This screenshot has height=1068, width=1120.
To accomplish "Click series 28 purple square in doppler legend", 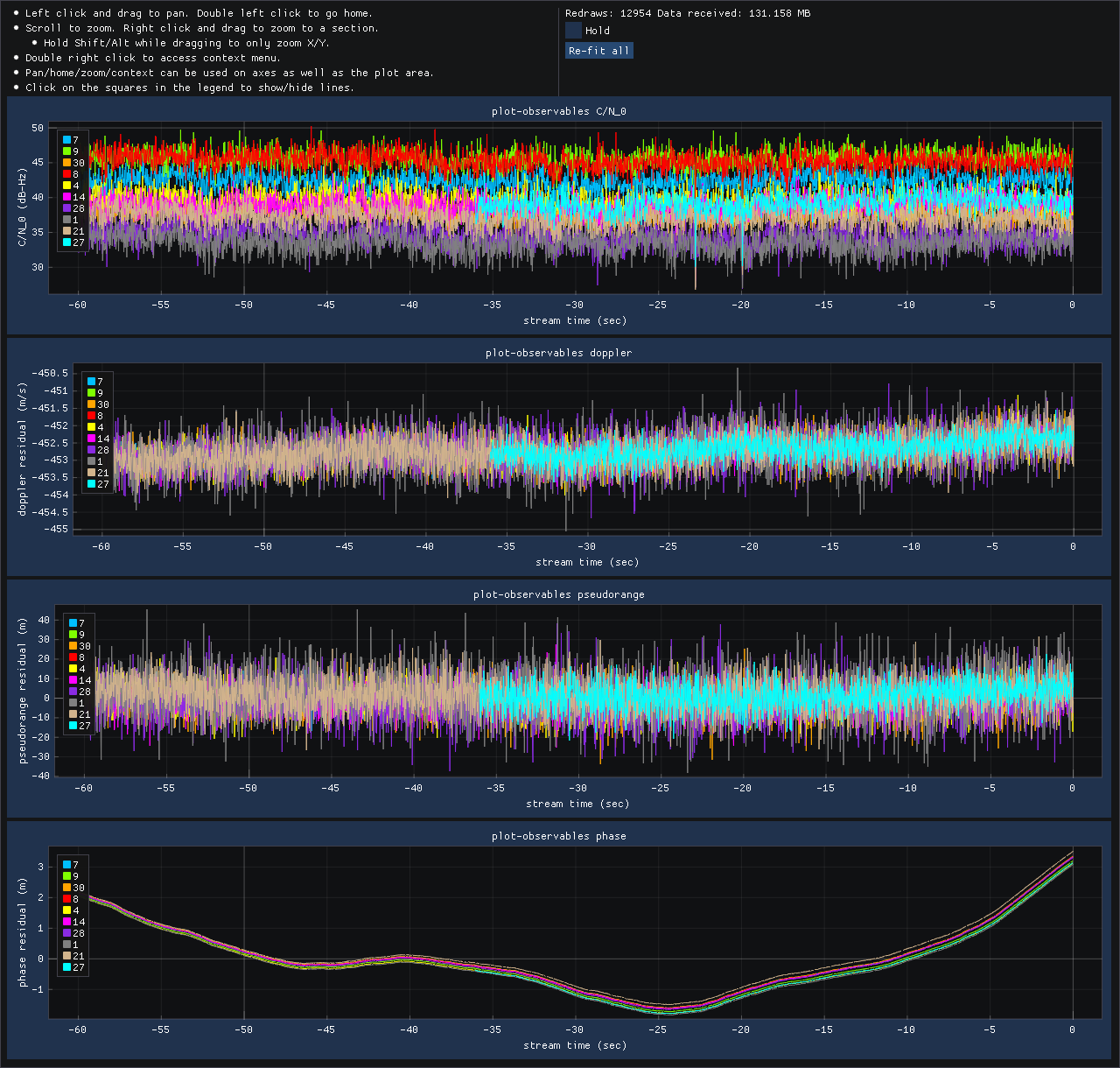I will [x=91, y=450].
